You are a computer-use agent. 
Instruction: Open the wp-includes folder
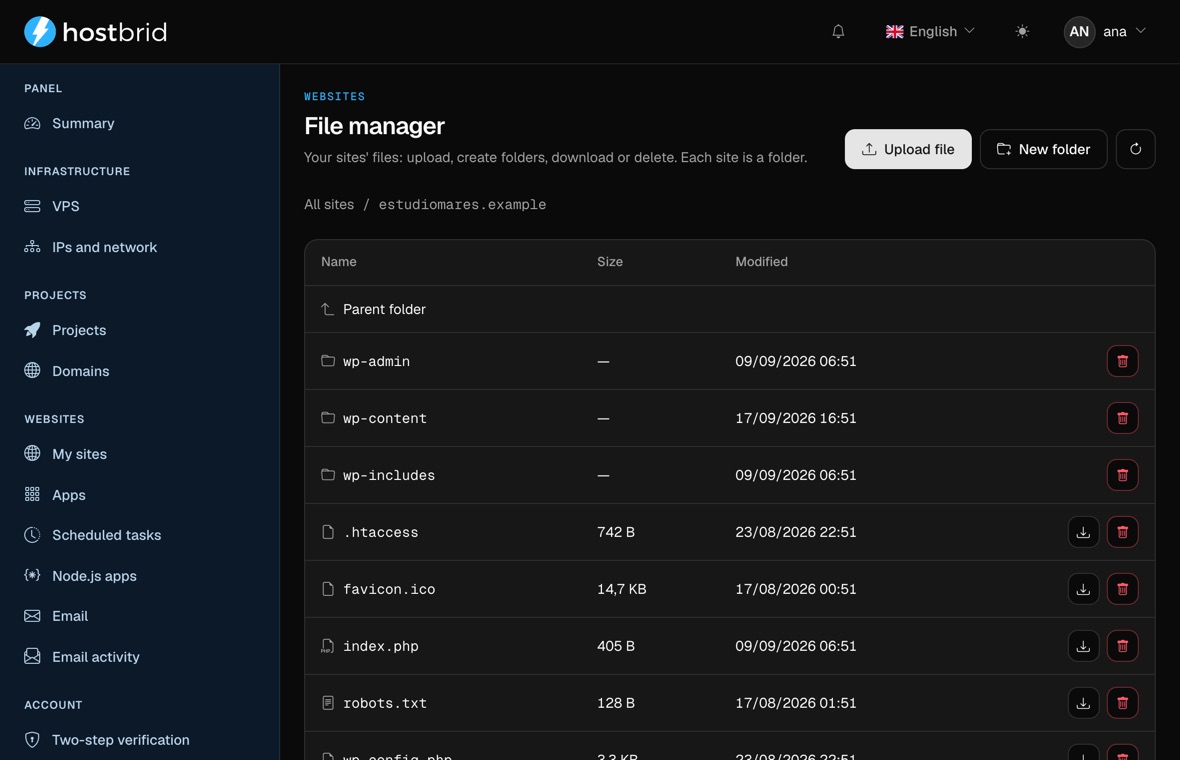point(389,476)
